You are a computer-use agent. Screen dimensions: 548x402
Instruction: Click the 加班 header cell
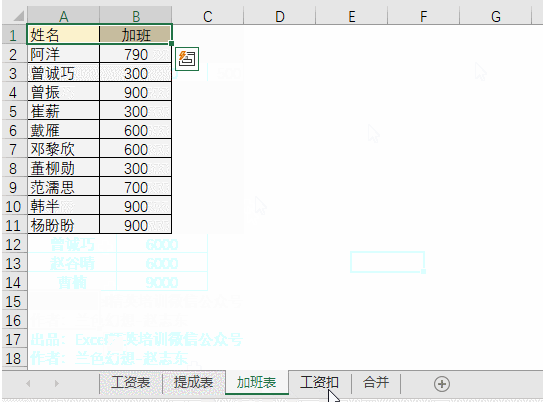coord(136,35)
